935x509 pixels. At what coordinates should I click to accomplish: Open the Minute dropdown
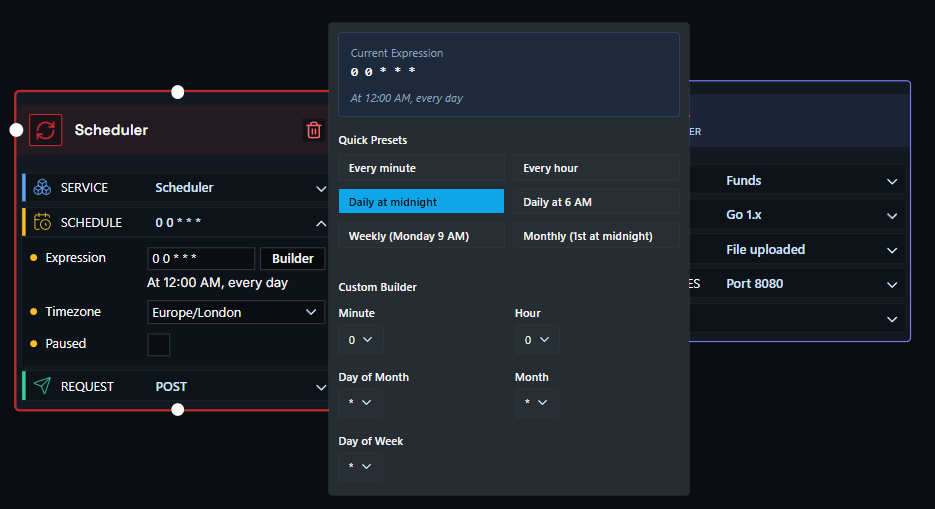(x=360, y=339)
